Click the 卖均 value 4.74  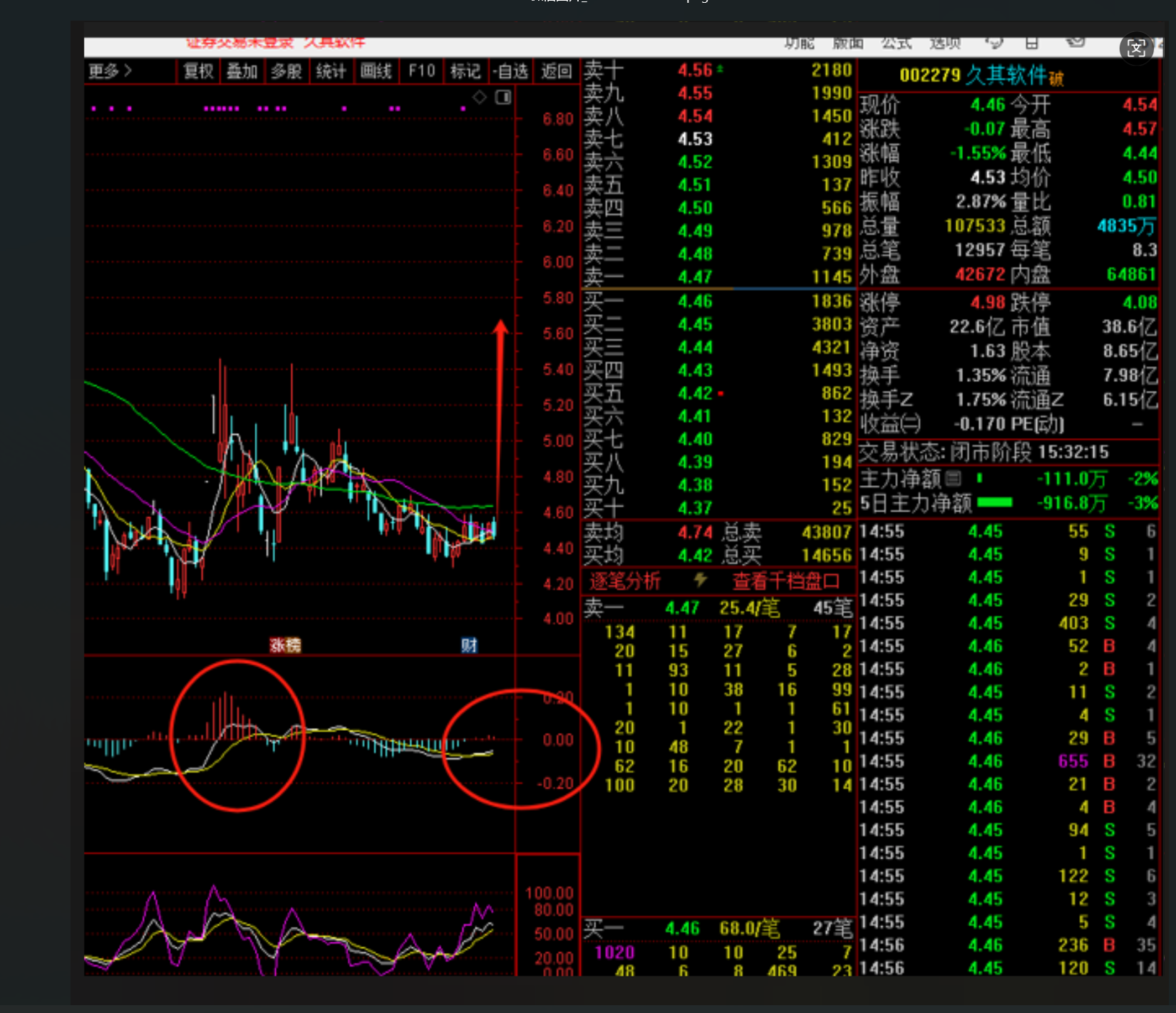(x=695, y=532)
